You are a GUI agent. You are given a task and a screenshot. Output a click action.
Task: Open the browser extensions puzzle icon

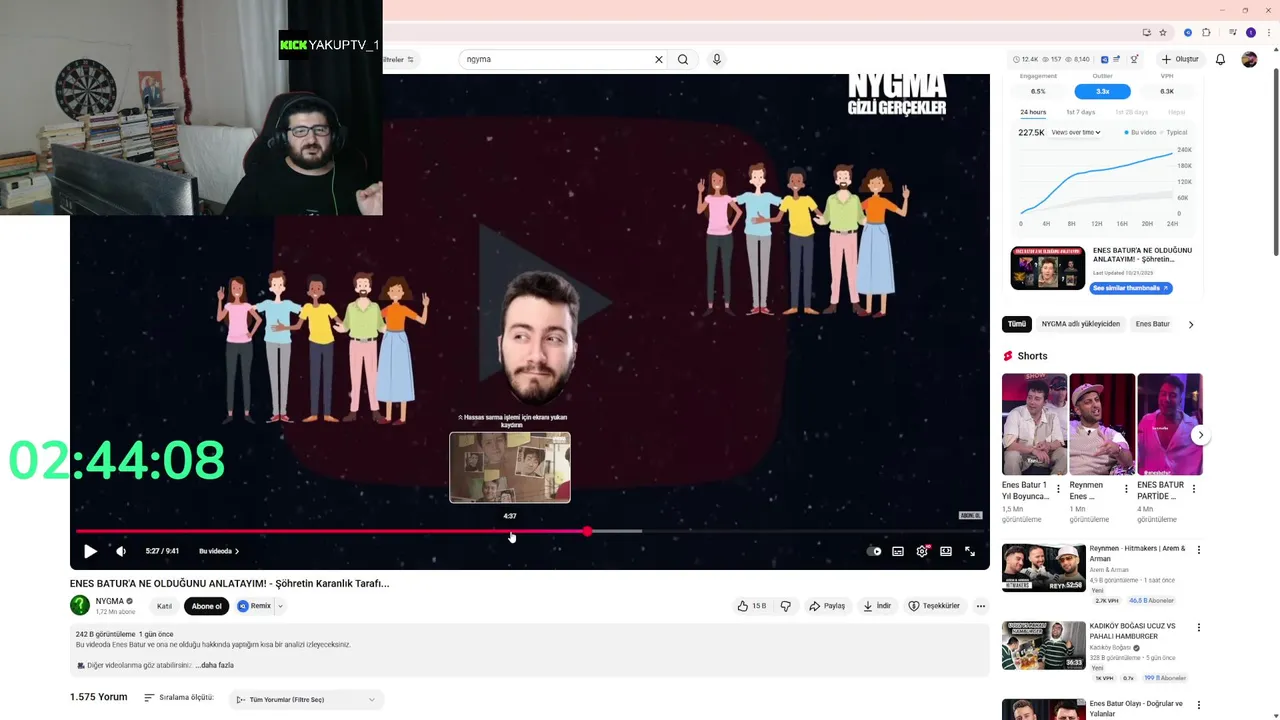click(1206, 32)
